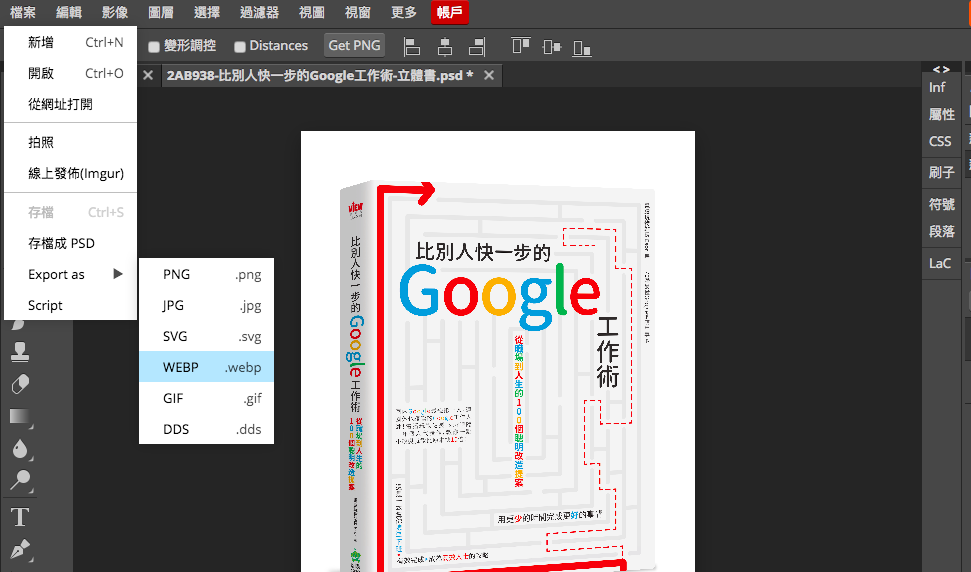
Task: Open the 圖層 menu
Action: tap(160, 12)
